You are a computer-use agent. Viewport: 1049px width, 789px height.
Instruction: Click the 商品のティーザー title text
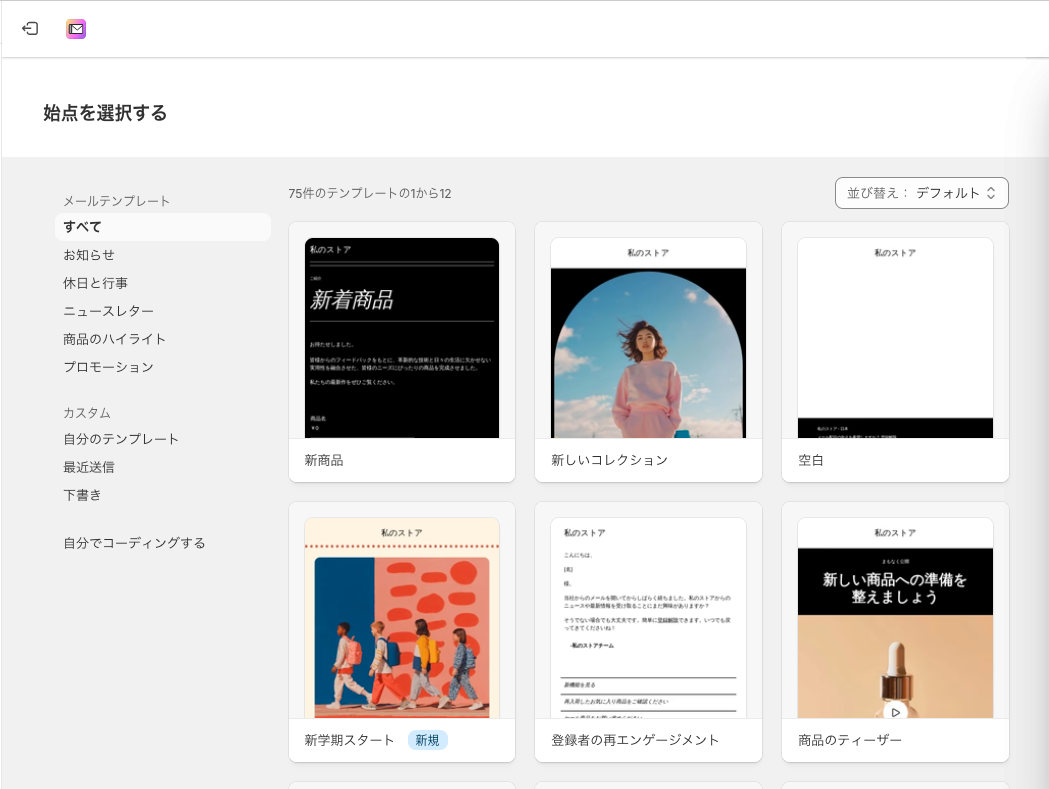[850, 740]
